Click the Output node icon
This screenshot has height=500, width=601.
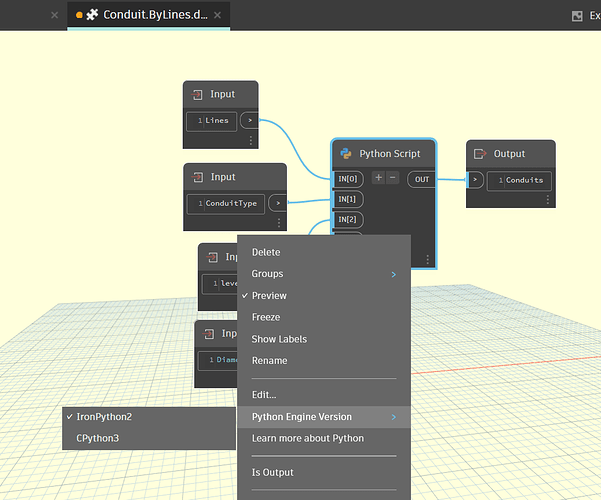click(481, 154)
